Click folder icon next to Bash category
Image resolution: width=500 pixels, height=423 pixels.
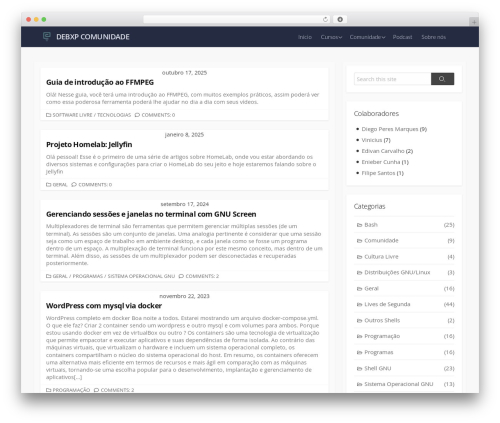[x=359, y=225]
